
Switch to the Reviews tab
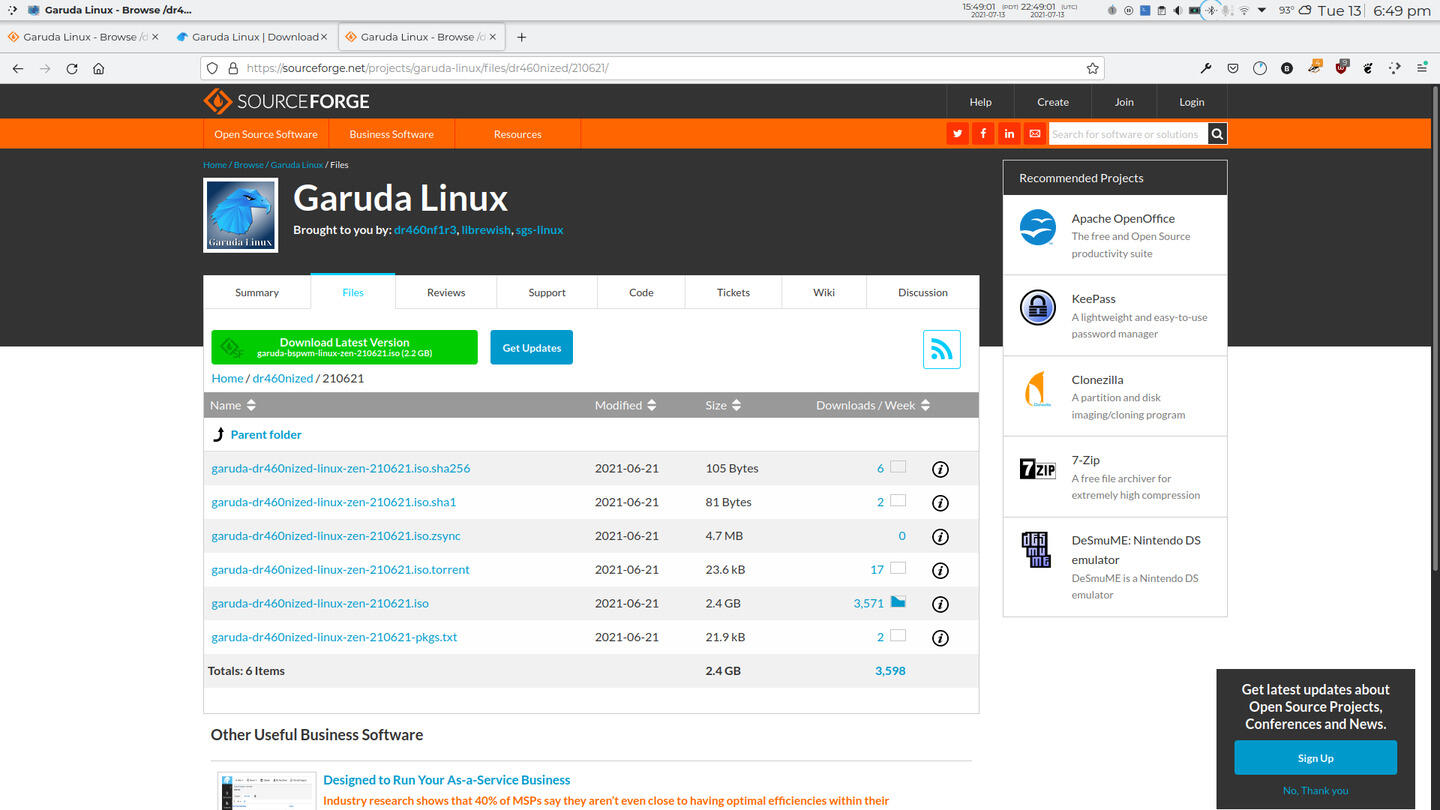pyautogui.click(x=446, y=292)
